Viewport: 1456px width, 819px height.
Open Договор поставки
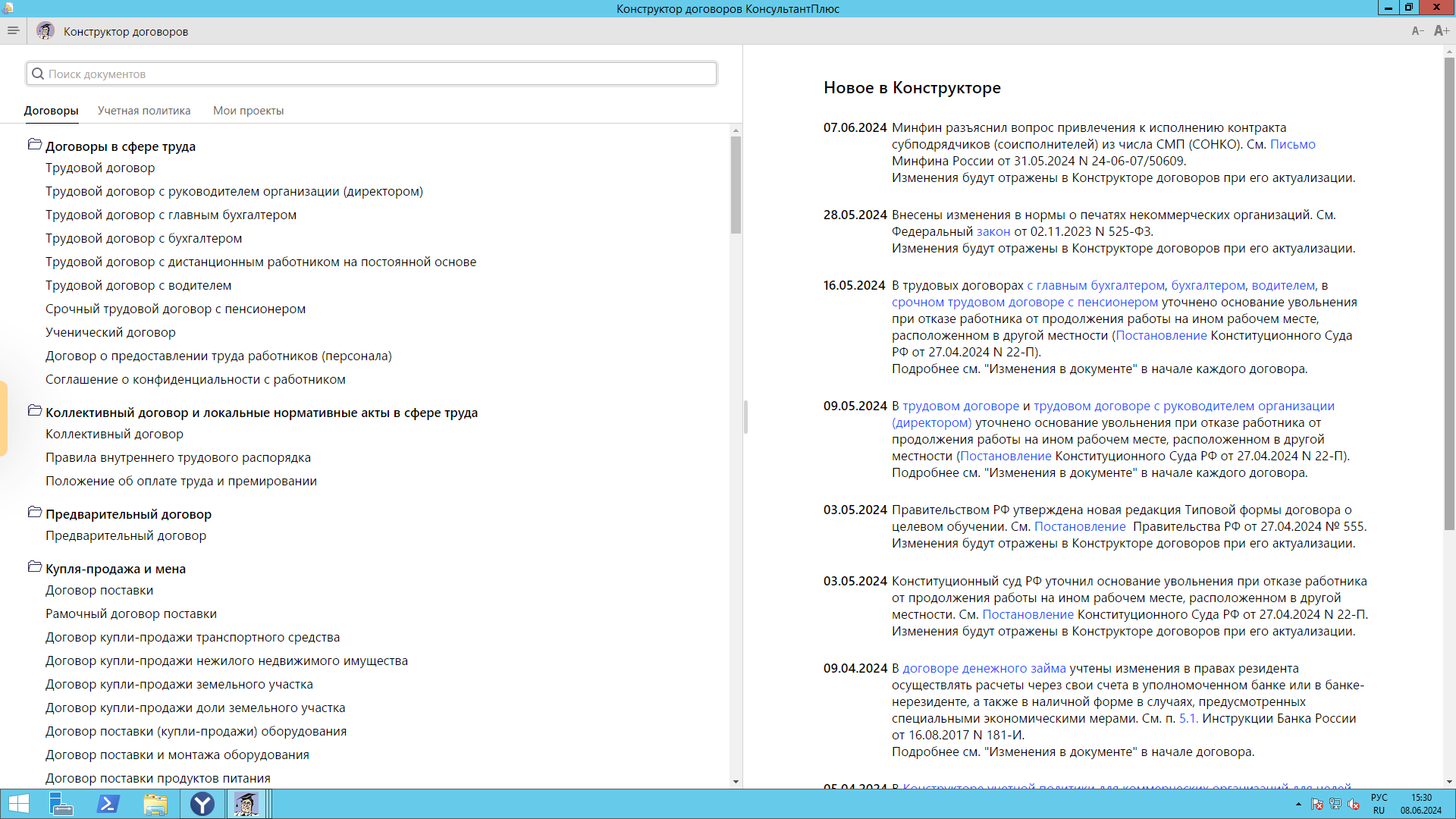99,590
